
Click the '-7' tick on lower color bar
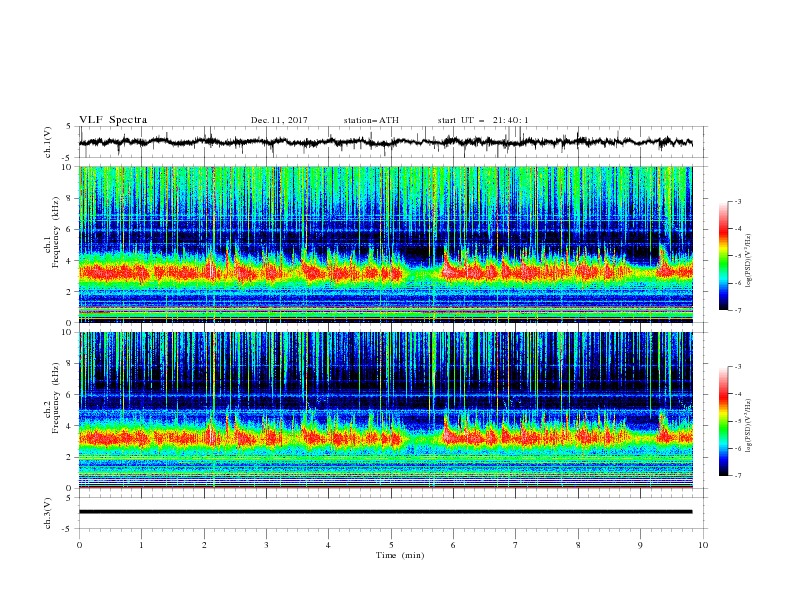(738, 476)
